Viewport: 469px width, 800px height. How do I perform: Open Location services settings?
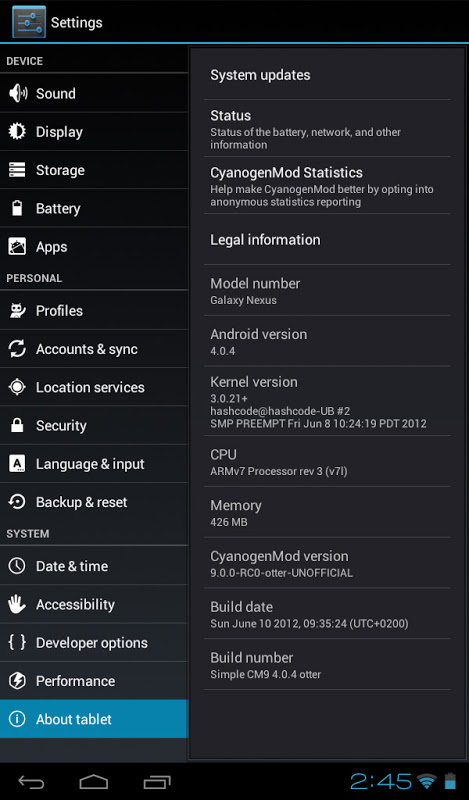(x=94, y=387)
